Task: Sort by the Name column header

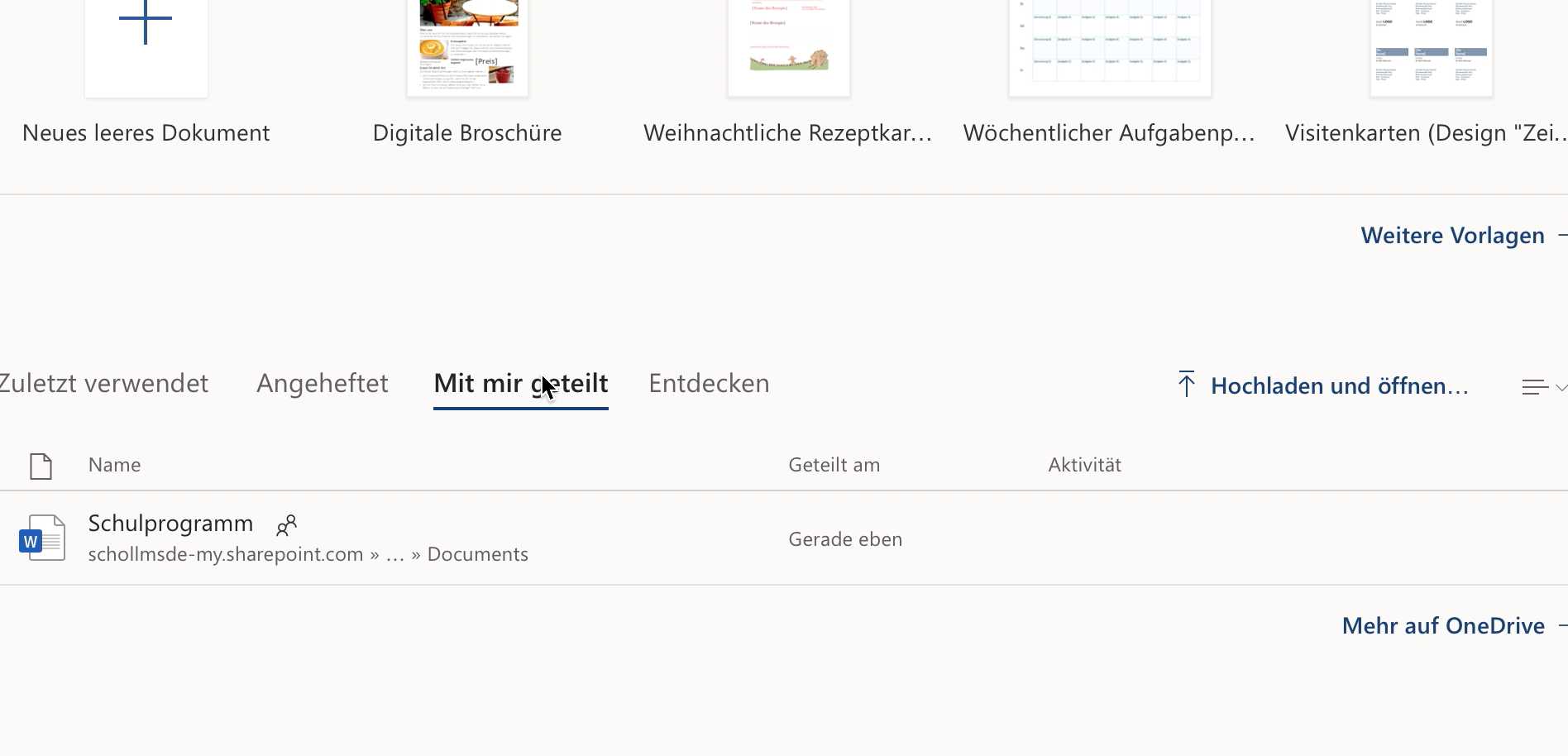Action: [114, 465]
